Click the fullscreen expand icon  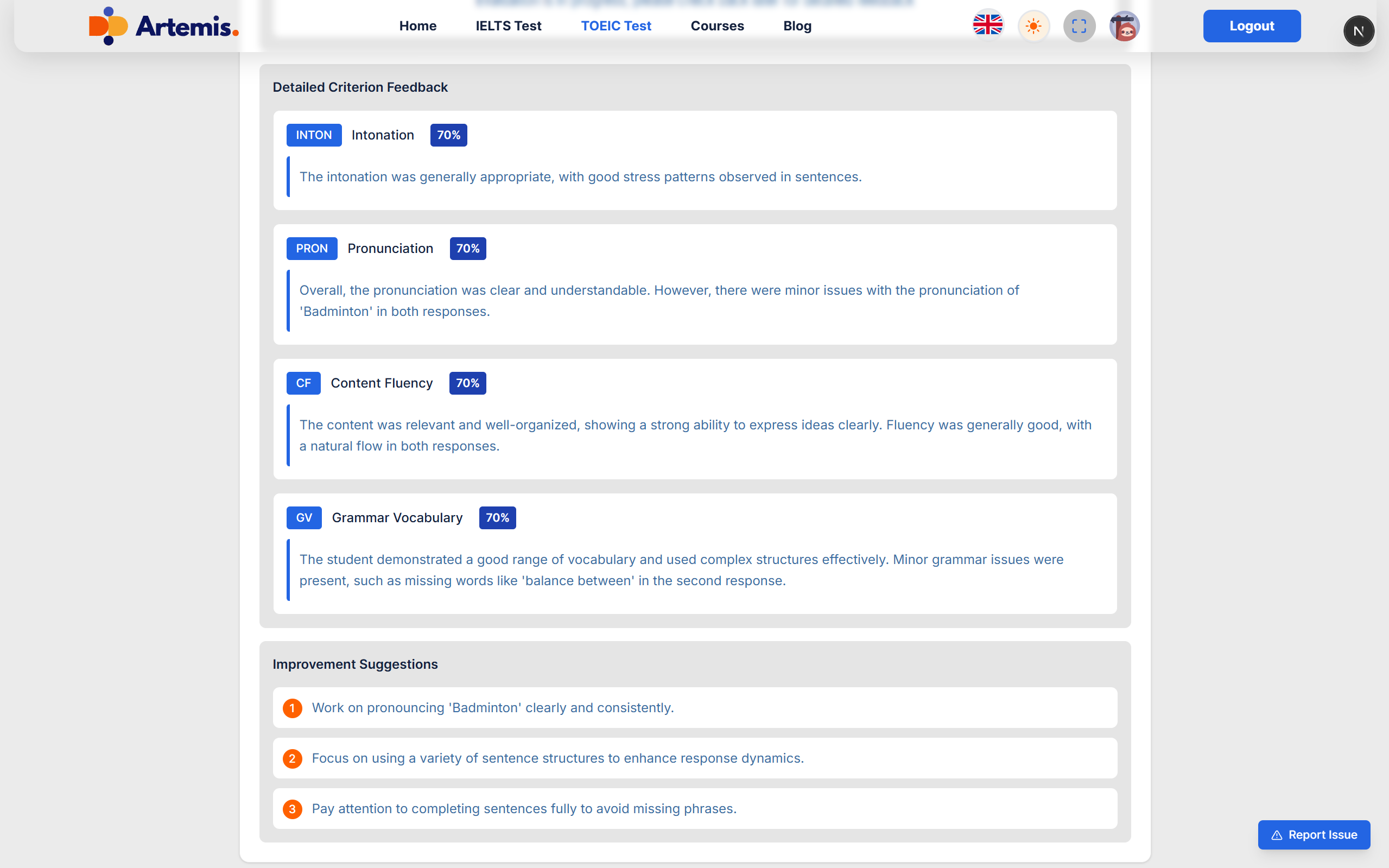(1079, 26)
